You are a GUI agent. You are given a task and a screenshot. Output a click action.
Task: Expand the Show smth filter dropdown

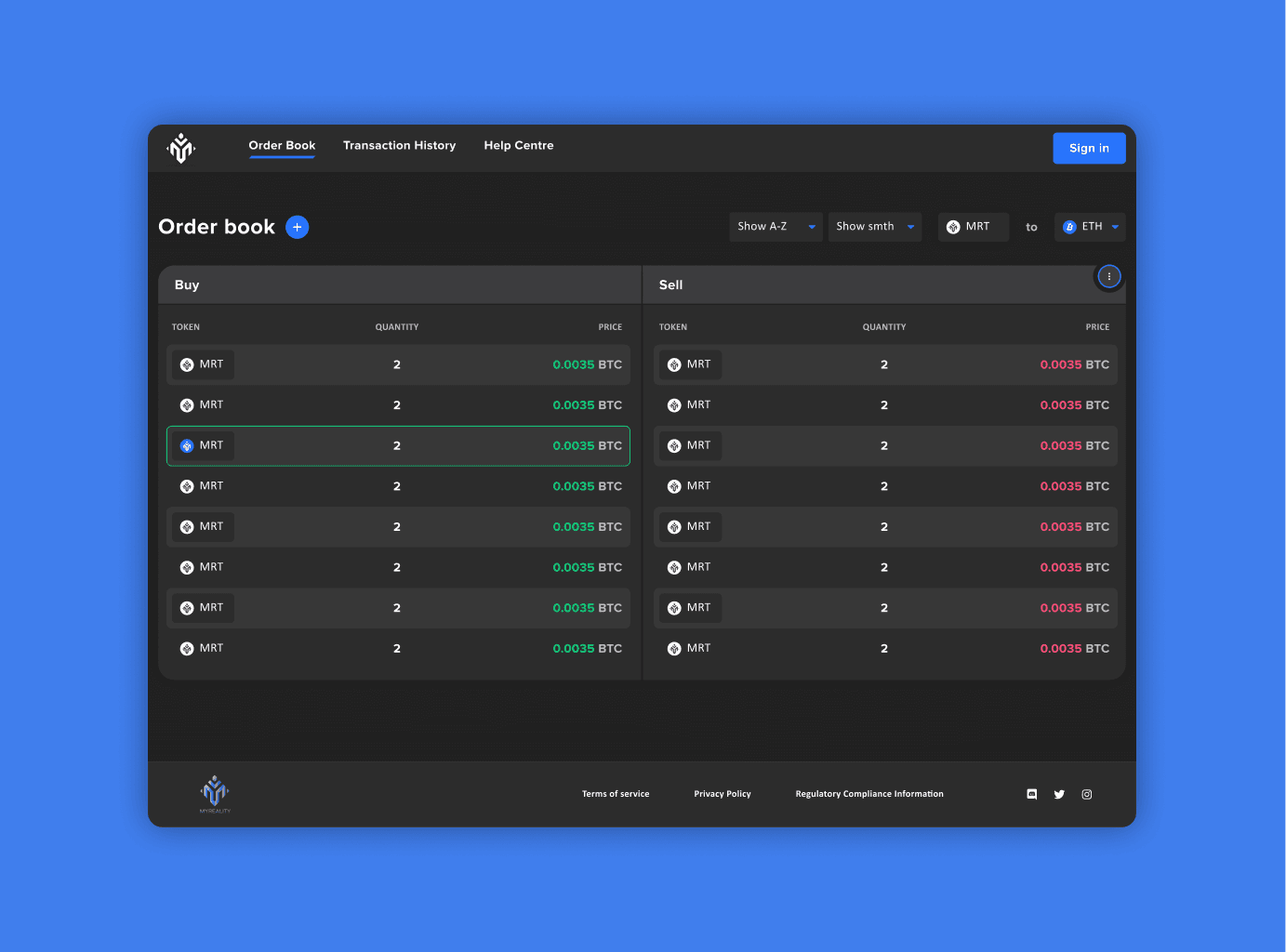click(874, 227)
